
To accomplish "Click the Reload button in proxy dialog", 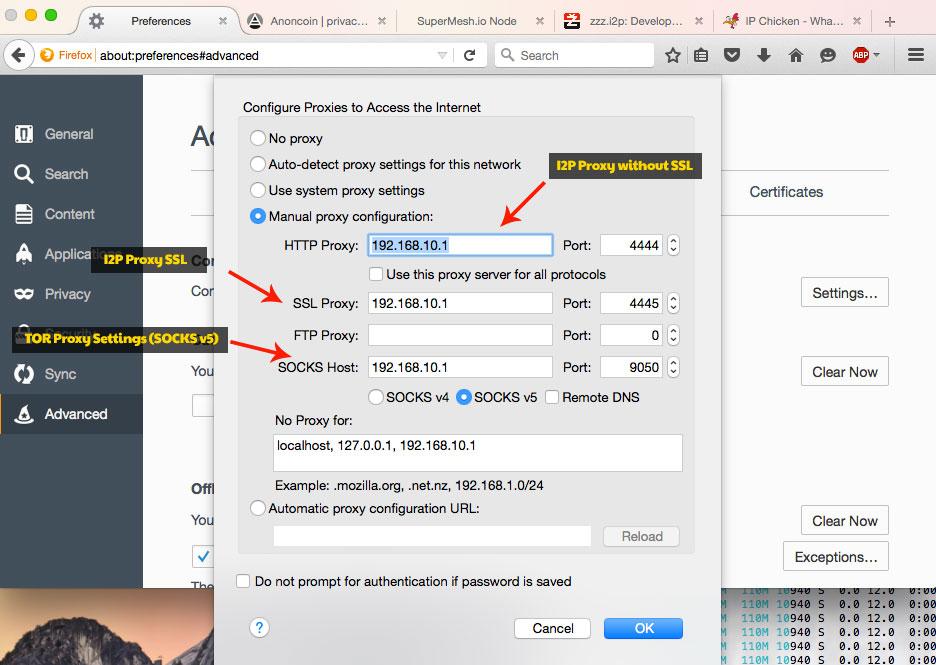I will [642, 536].
